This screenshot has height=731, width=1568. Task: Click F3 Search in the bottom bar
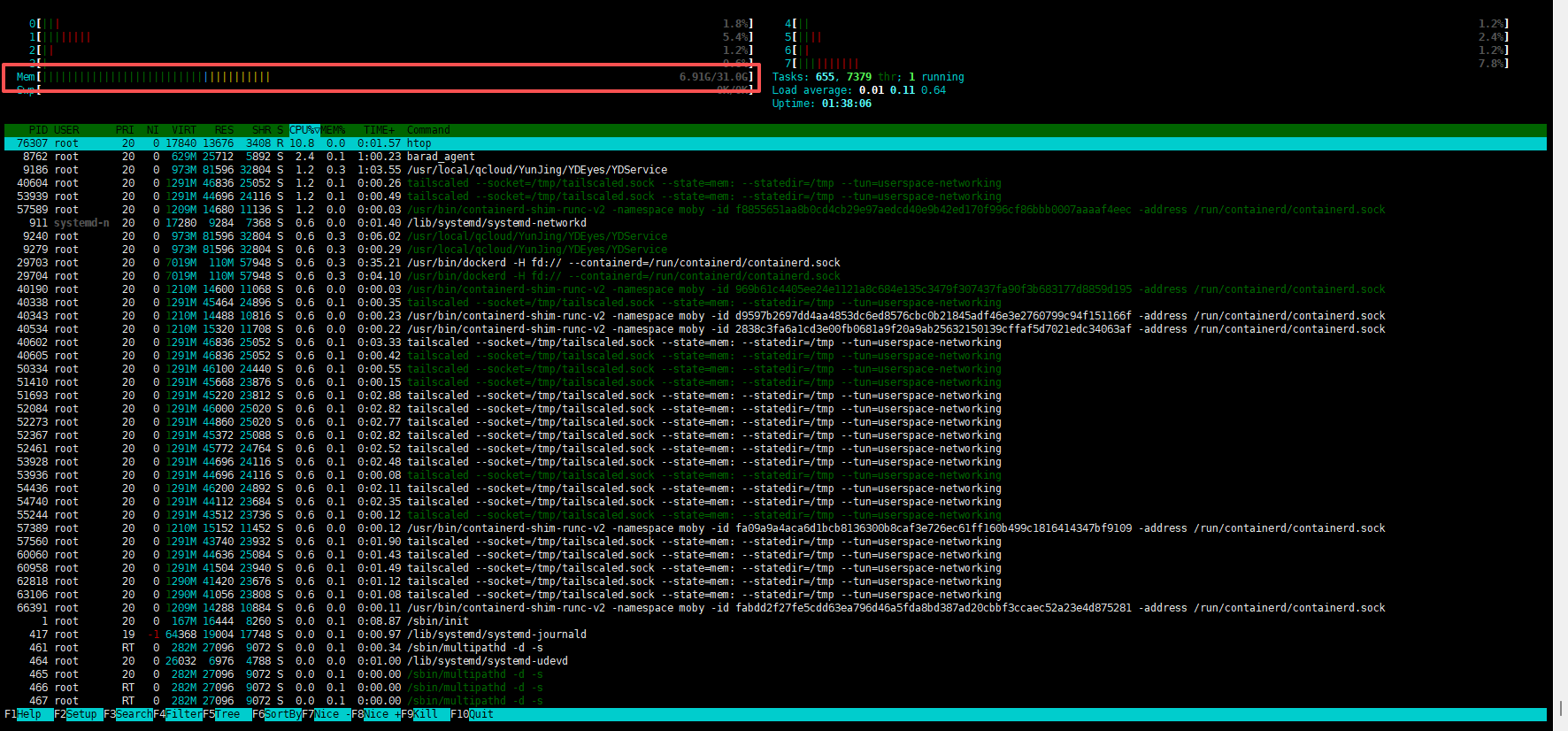click(128, 714)
